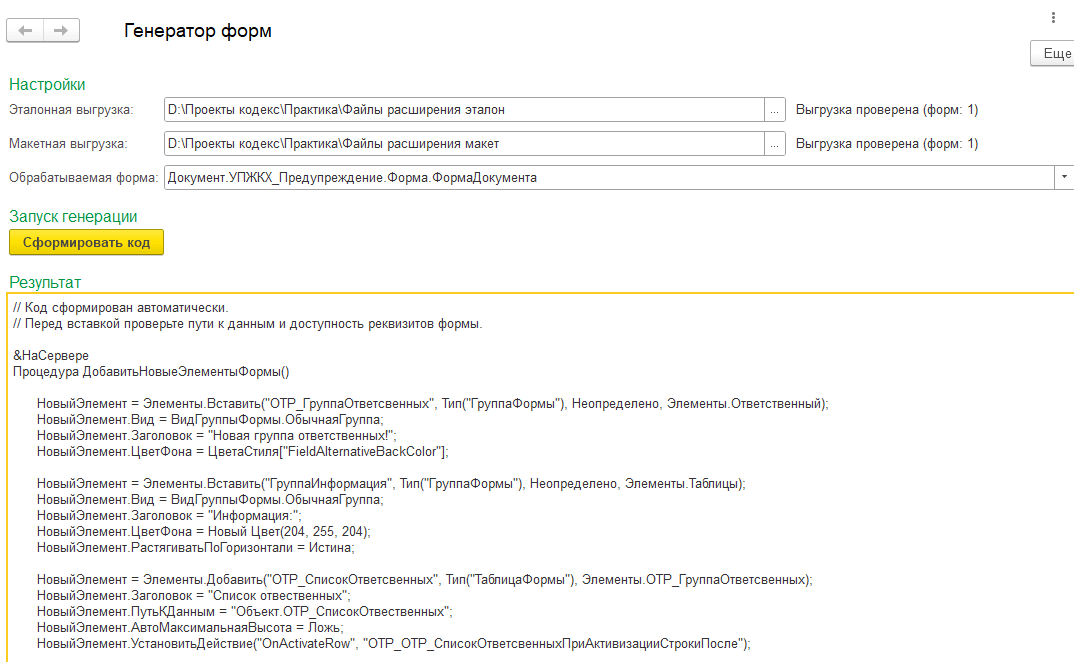The width and height of the screenshot is (1074, 662).
Task: Click line АвтоМаксимальнаяВысота = Ложь
Action: [x=190, y=628]
